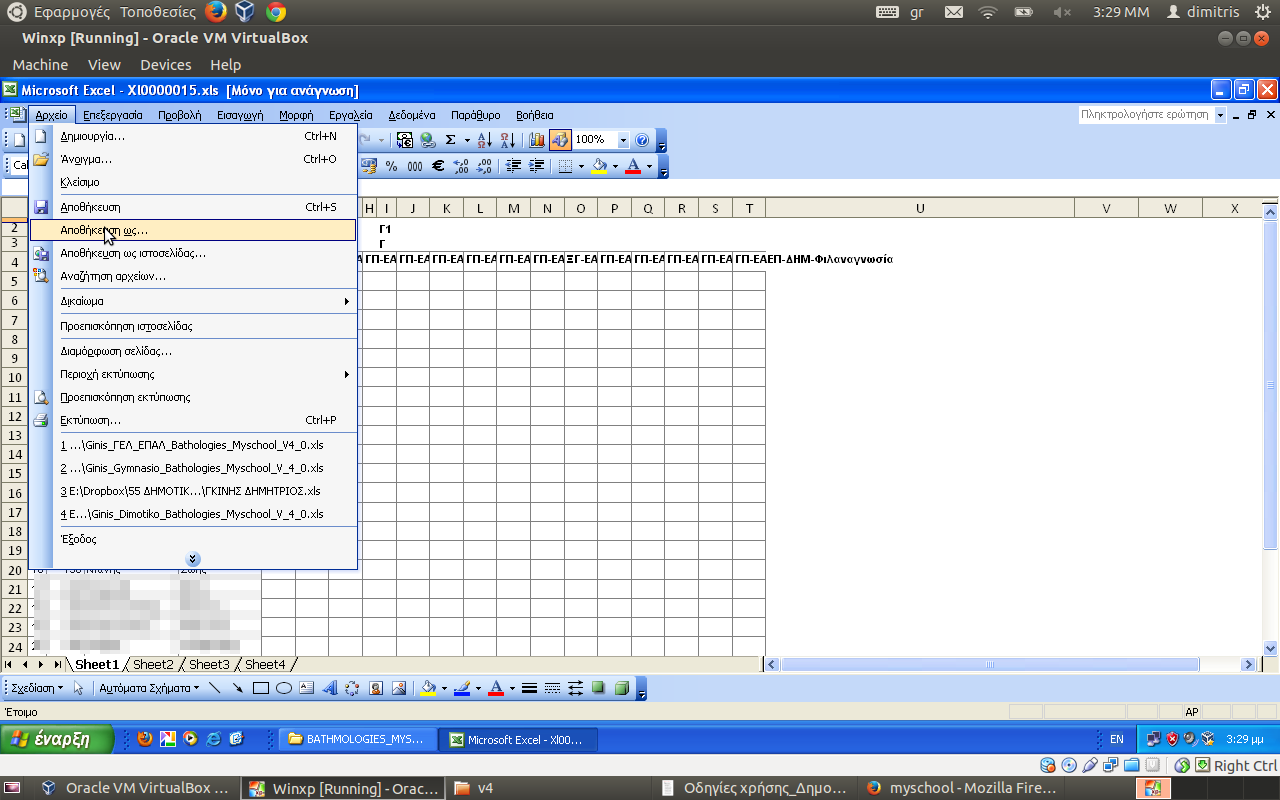This screenshot has height=800, width=1280.
Task: Choose Εκτύπωση… menu entry
Action: click(x=193, y=420)
